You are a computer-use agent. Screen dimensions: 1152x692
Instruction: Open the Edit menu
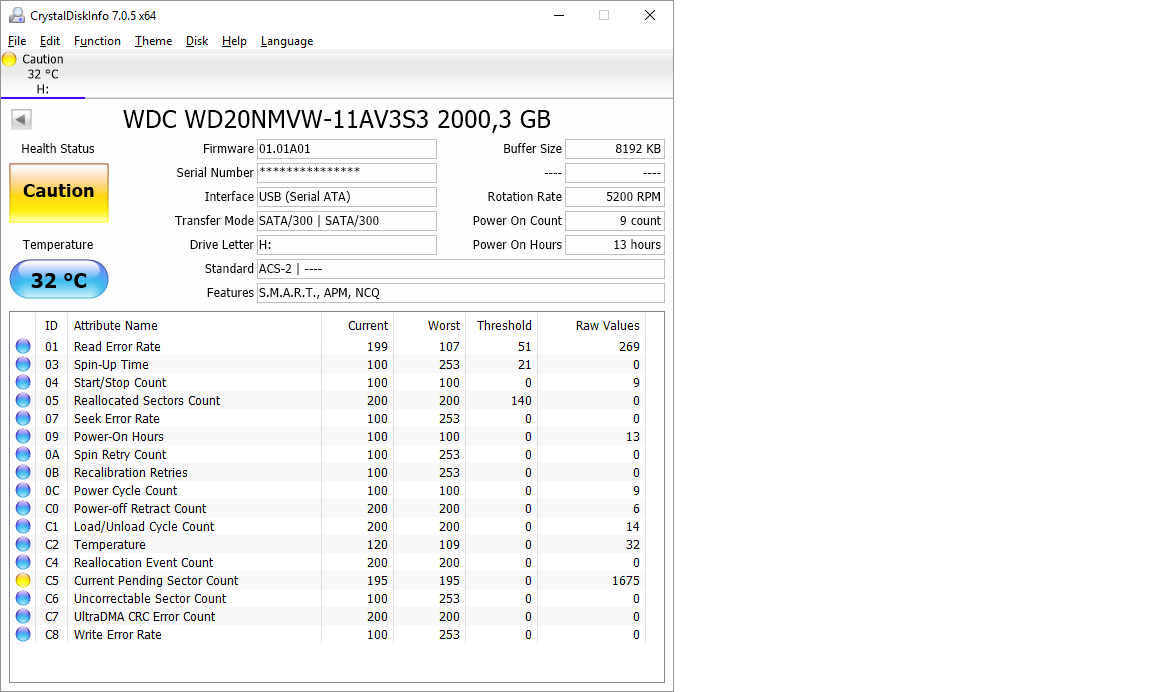click(50, 41)
